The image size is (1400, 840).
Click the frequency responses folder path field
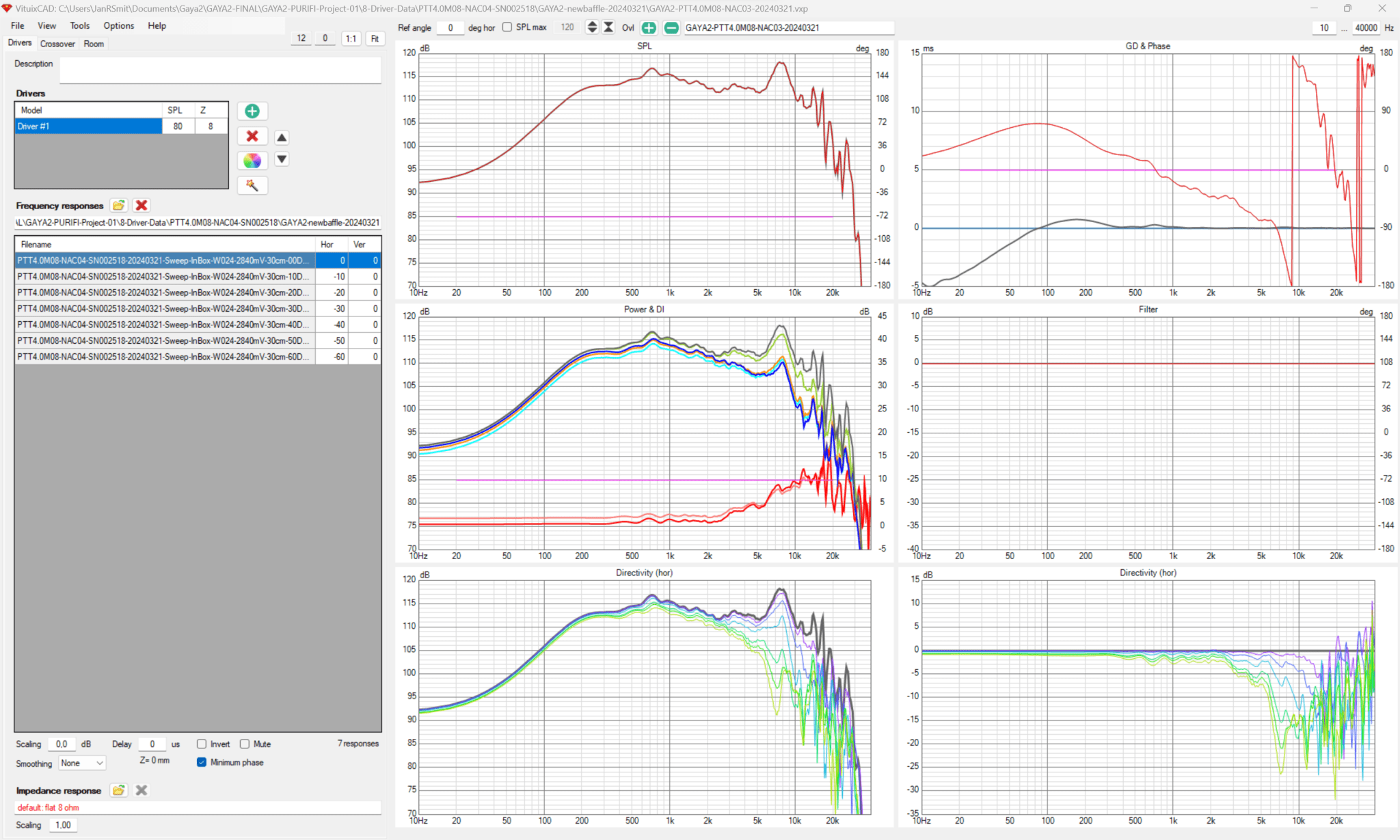pyautogui.click(x=198, y=223)
